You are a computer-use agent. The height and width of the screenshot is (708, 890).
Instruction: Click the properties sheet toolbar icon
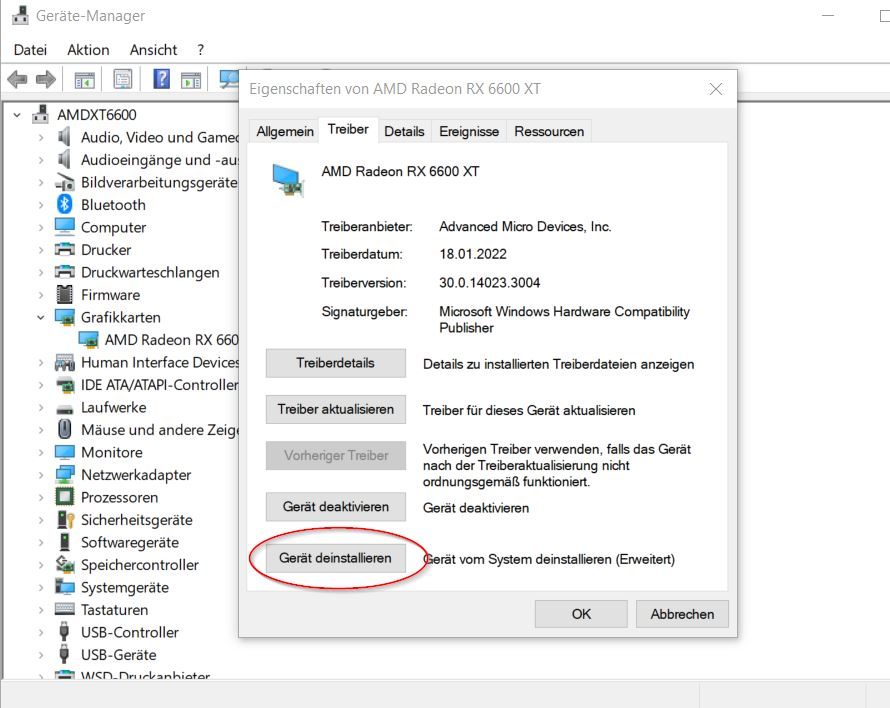coord(123,79)
